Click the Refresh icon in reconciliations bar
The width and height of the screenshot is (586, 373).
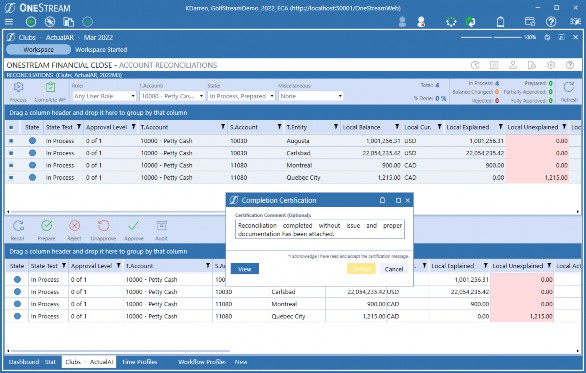point(569,87)
